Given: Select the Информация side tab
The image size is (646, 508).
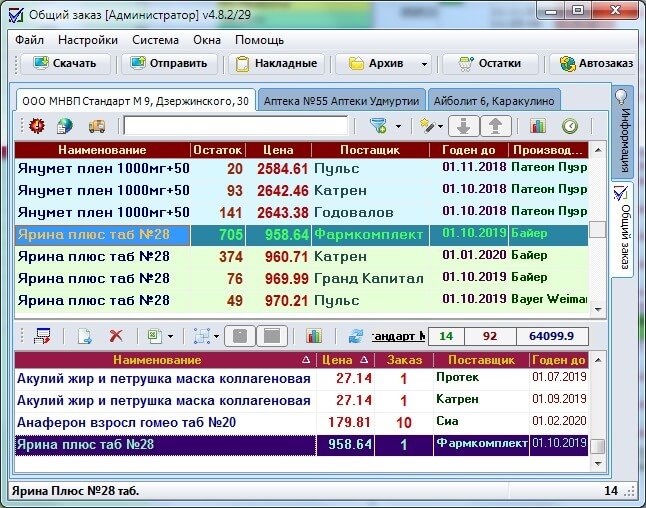Looking at the screenshot, I should click(x=622, y=130).
